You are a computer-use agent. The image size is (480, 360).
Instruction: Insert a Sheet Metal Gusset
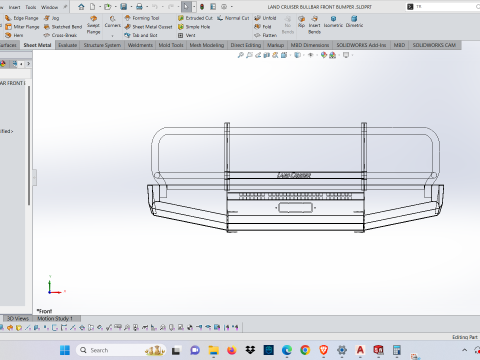pos(148,27)
